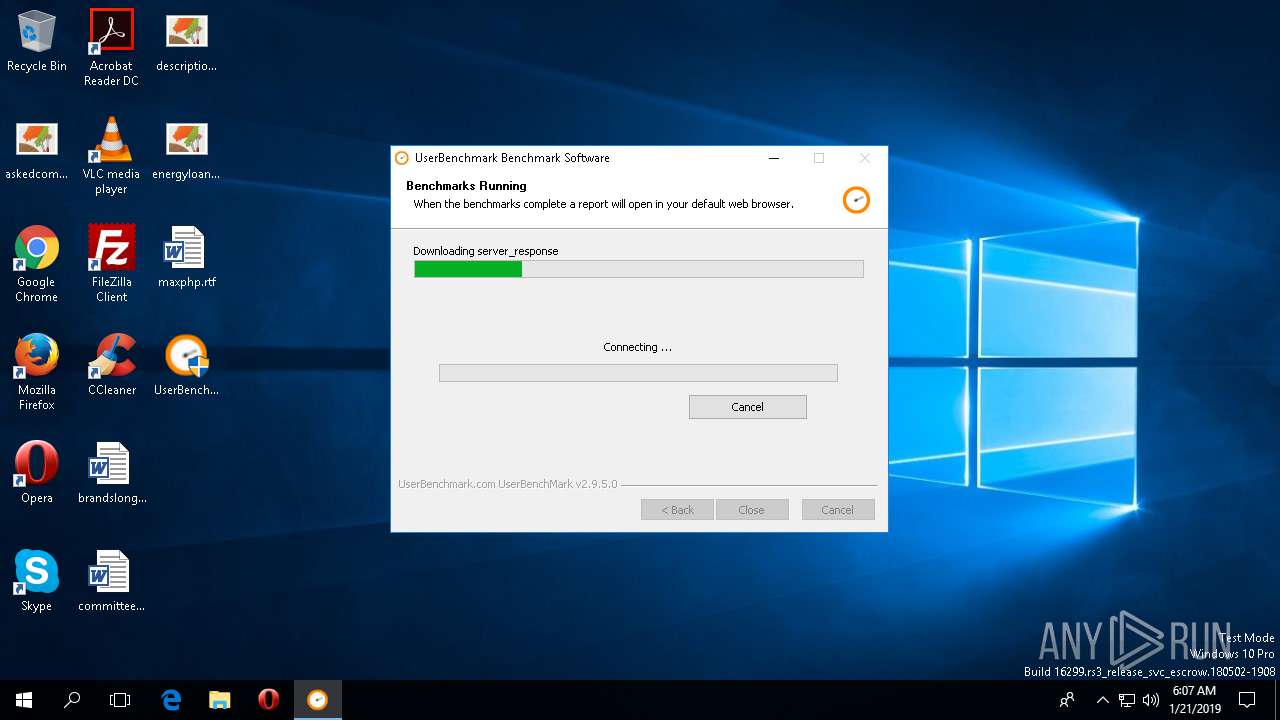Click the Benchmarks Running heading
Screen dimensions: 1280x720
click(x=466, y=186)
